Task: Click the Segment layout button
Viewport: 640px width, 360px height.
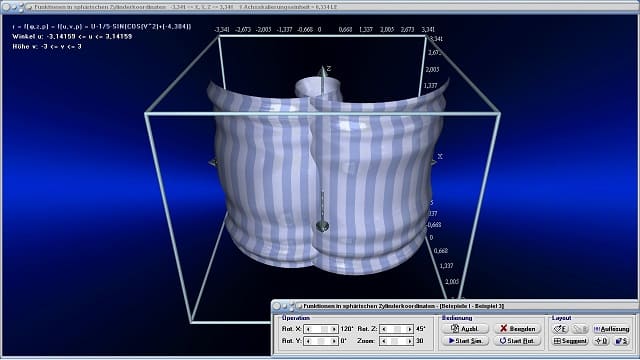Action: coord(570,341)
